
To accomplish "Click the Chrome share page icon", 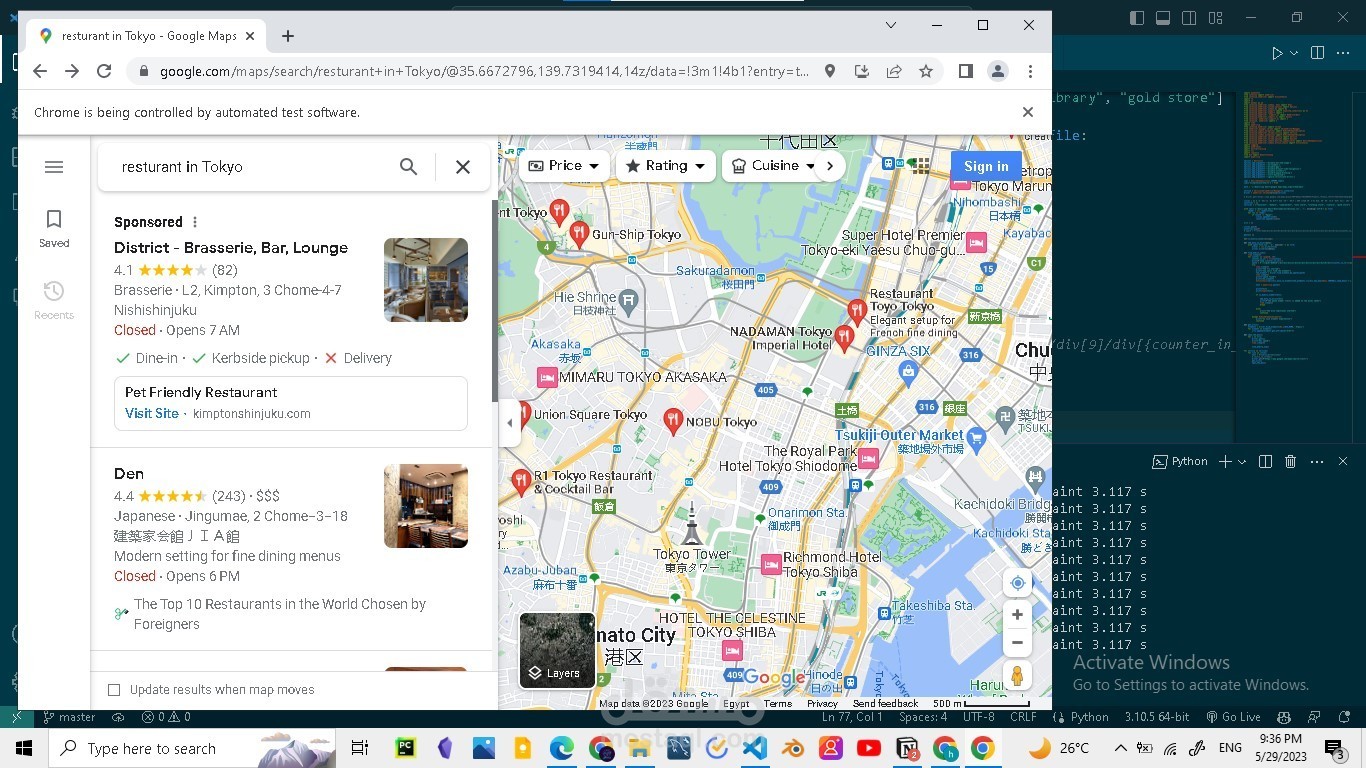I will [x=894, y=71].
